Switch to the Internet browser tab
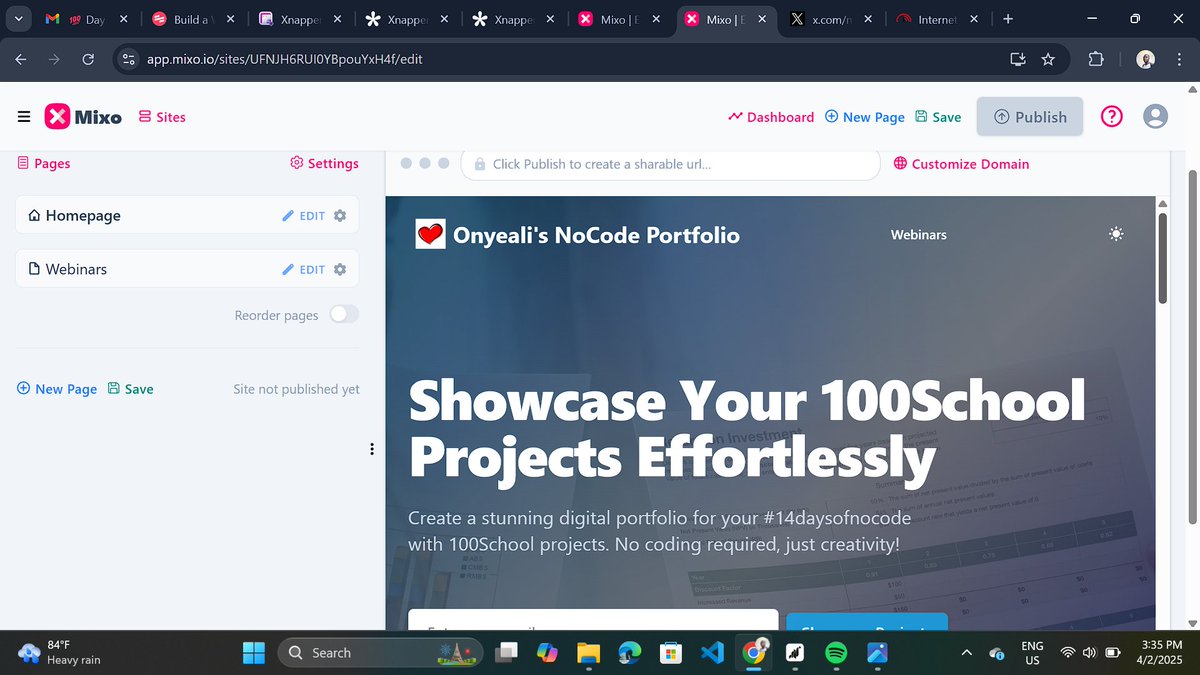Viewport: 1200px width, 675px height. 940,19
